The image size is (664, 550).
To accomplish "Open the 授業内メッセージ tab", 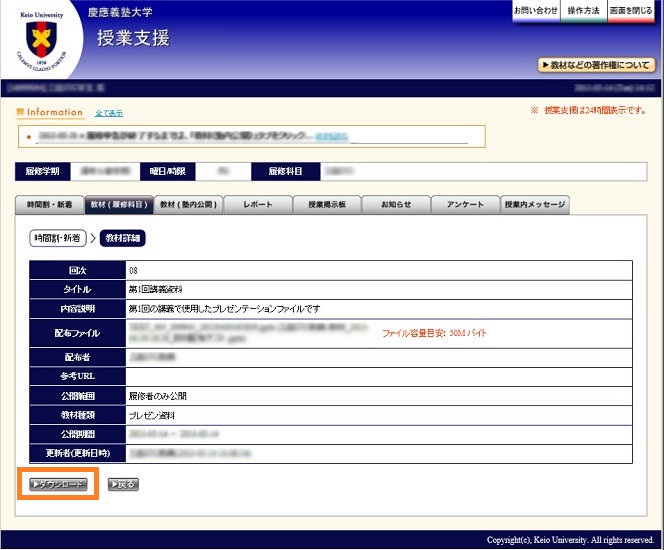I will [534, 205].
